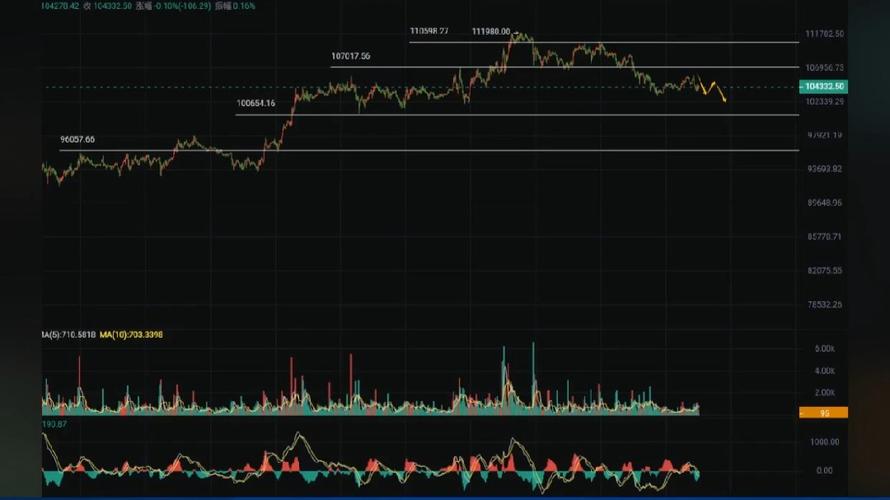
Task: Click the 190.87 oscillator value
Action: [x=54, y=425]
